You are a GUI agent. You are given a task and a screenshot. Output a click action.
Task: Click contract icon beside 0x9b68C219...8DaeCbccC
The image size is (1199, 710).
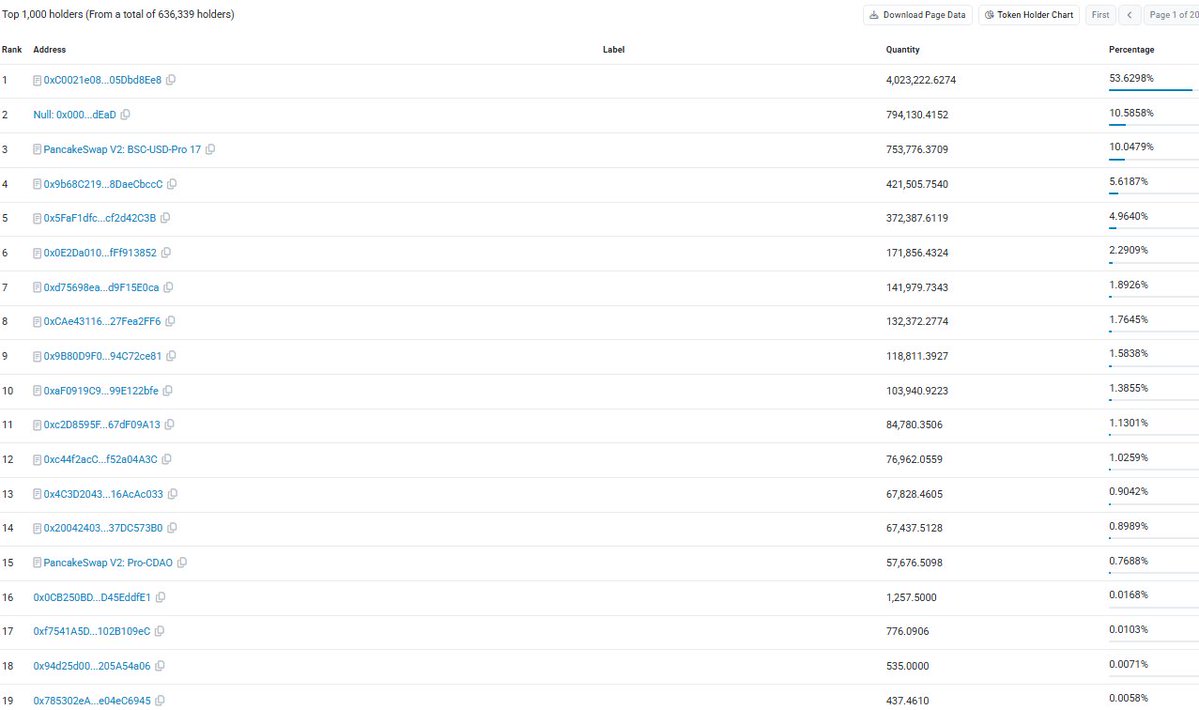pyautogui.click(x=37, y=184)
